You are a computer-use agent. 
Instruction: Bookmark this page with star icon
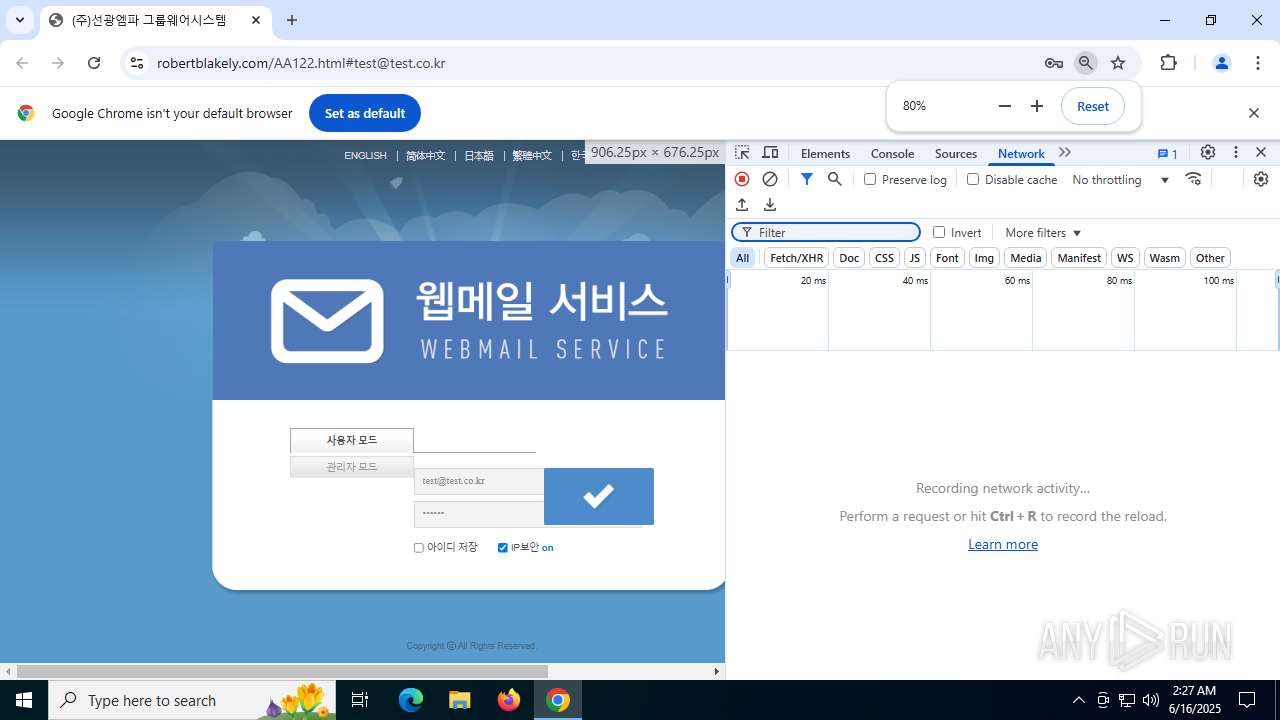click(x=1118, y=63)
